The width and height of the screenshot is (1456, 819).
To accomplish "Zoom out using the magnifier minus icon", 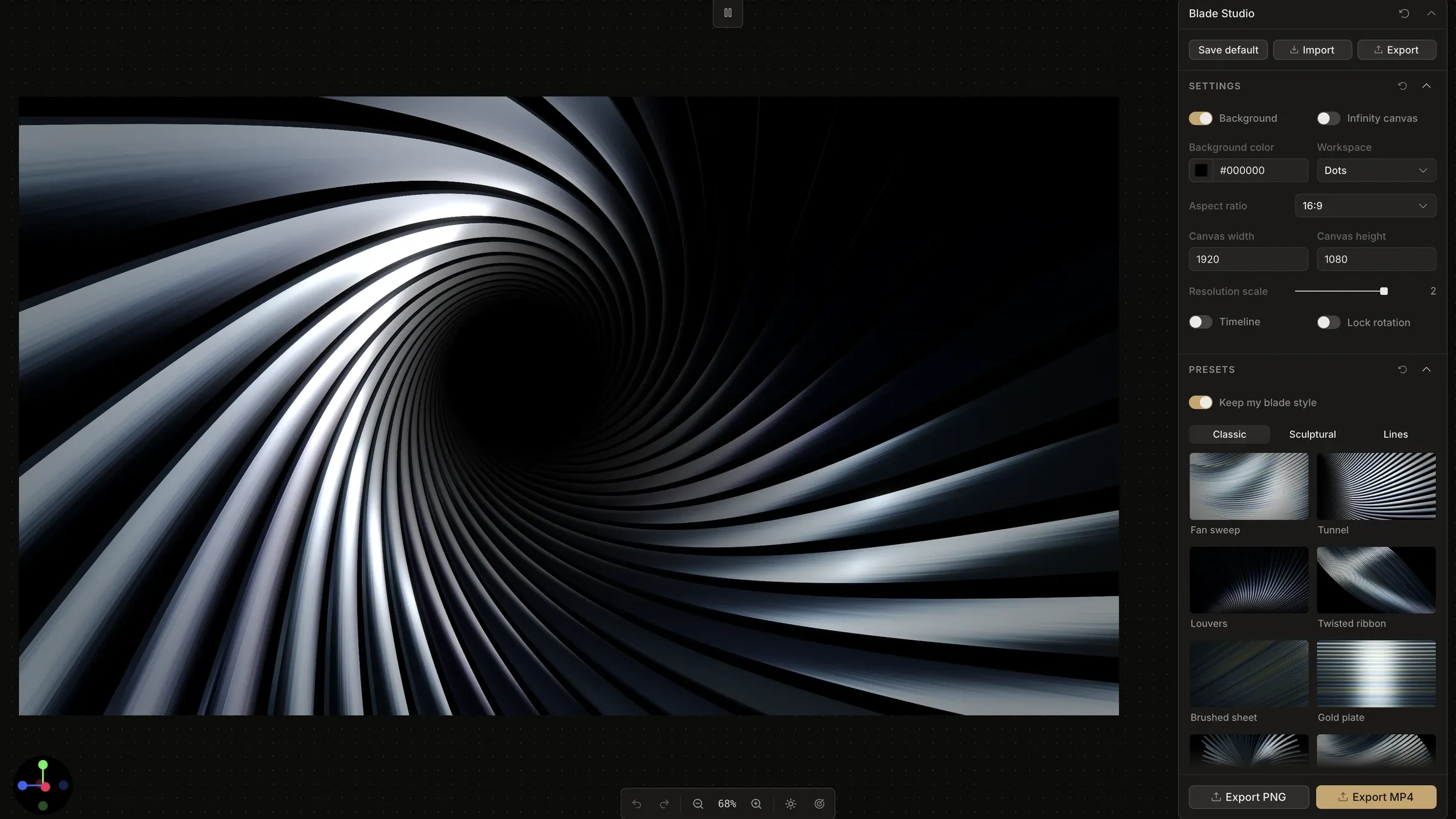I will click(698, 804).
